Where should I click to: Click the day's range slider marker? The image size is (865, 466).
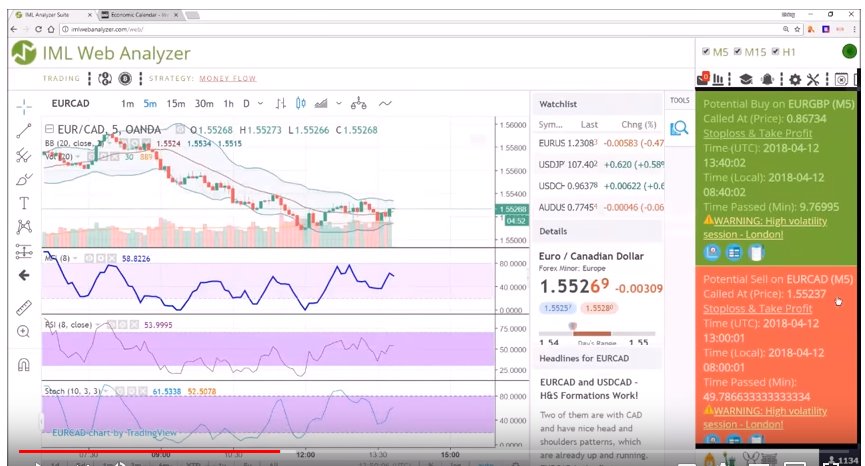(x=573, y=326)
